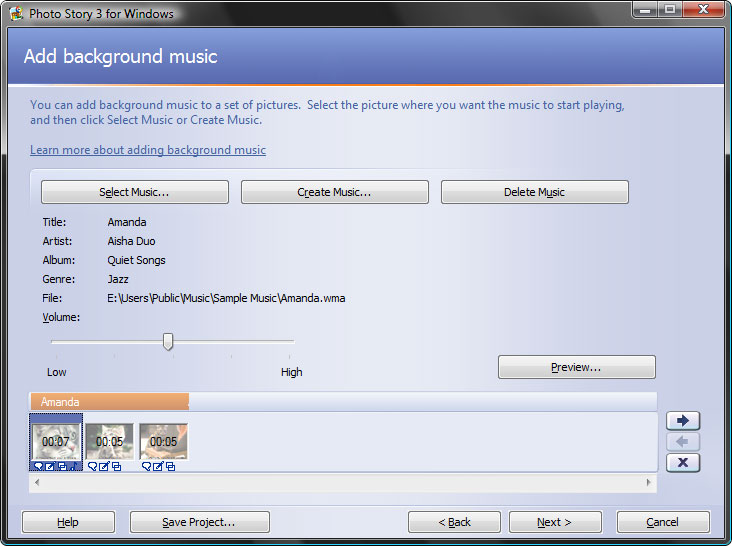
Task: Close the Photo Story window
Action: click(x=704, y=9)
